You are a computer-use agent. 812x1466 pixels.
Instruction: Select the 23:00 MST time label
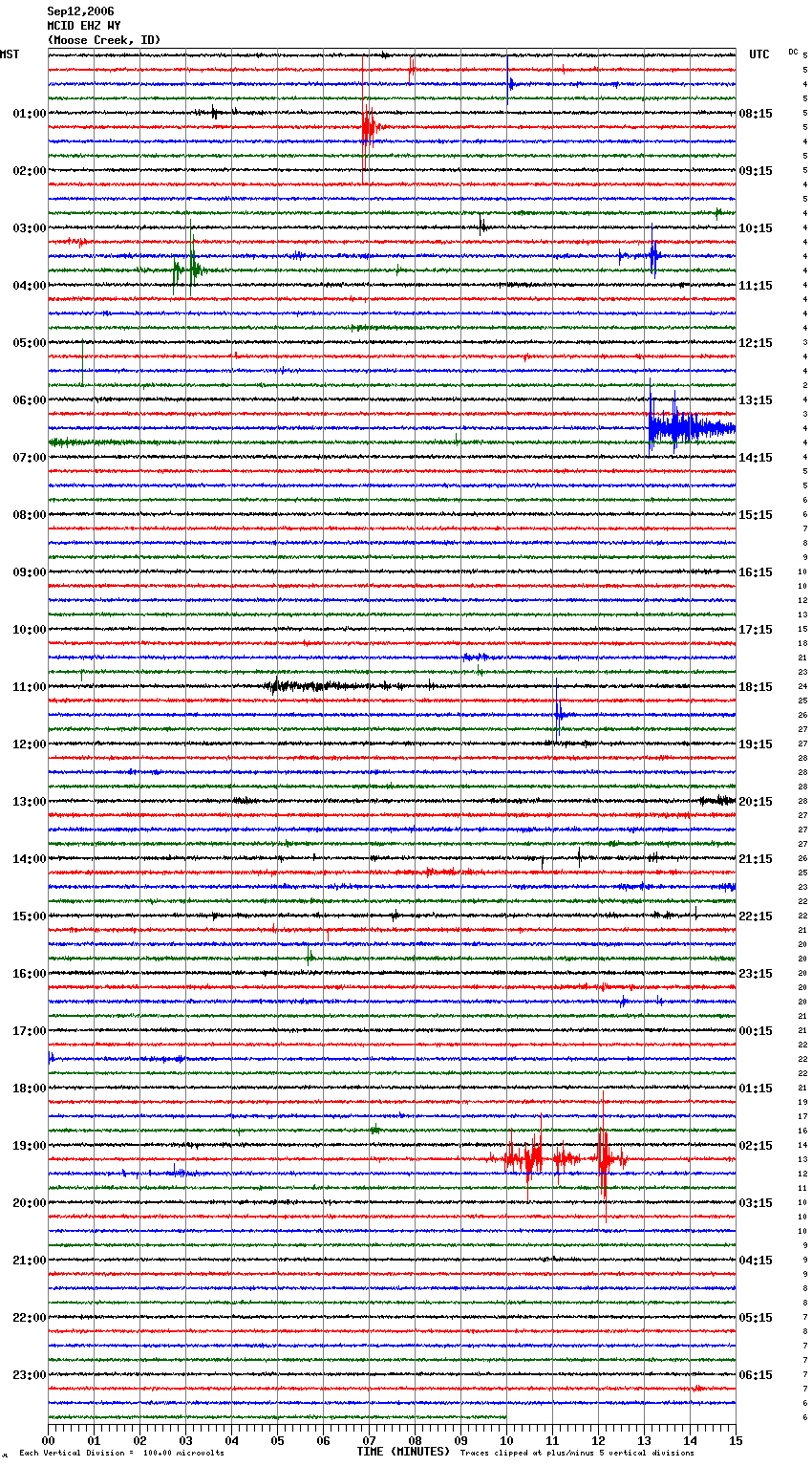point(29,1375)
